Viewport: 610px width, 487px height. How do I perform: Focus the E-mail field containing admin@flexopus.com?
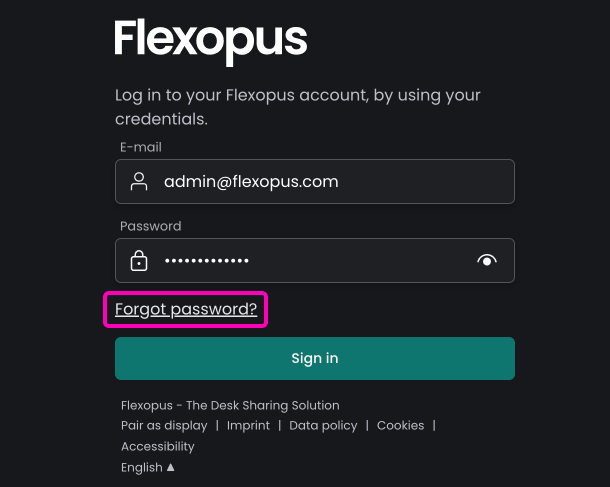320,182
